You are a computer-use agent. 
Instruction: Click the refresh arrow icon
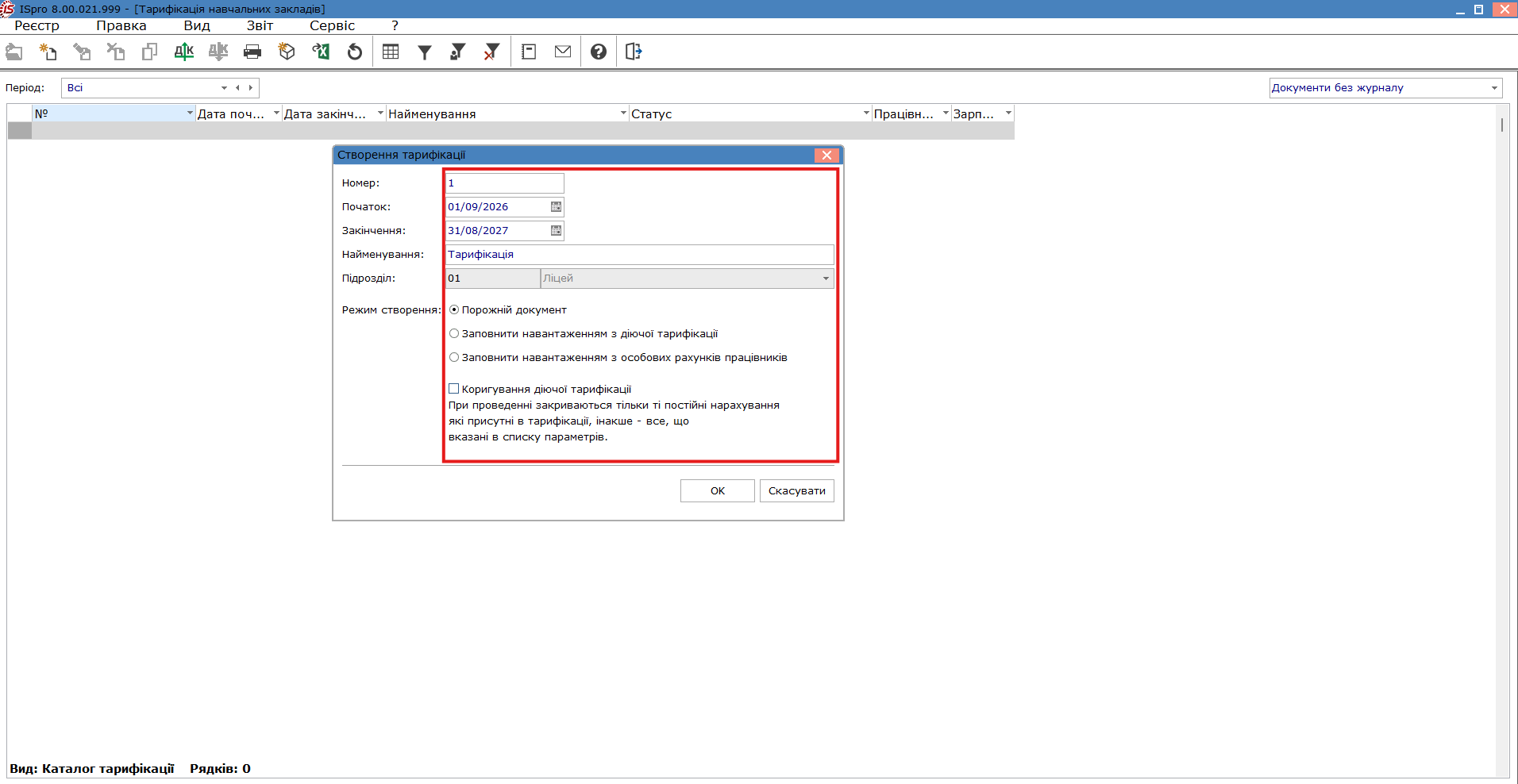(x=355, y=52)
